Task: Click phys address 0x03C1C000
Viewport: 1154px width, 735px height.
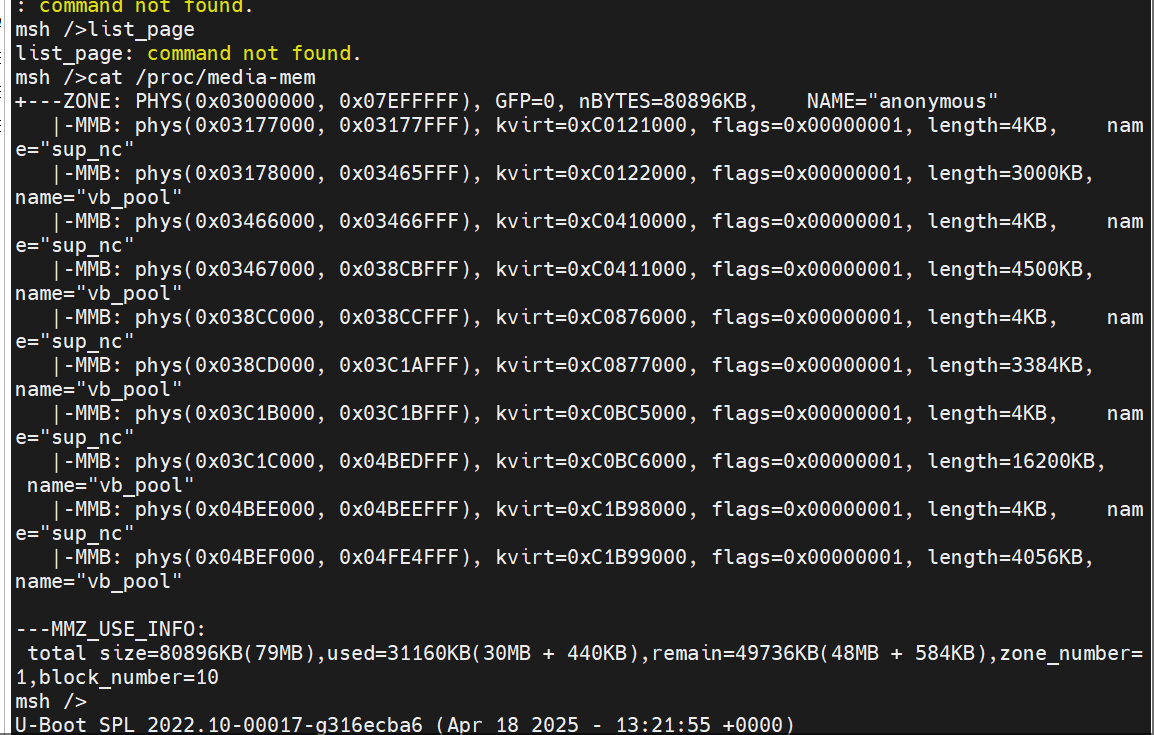Action: [x=255, y=461]
